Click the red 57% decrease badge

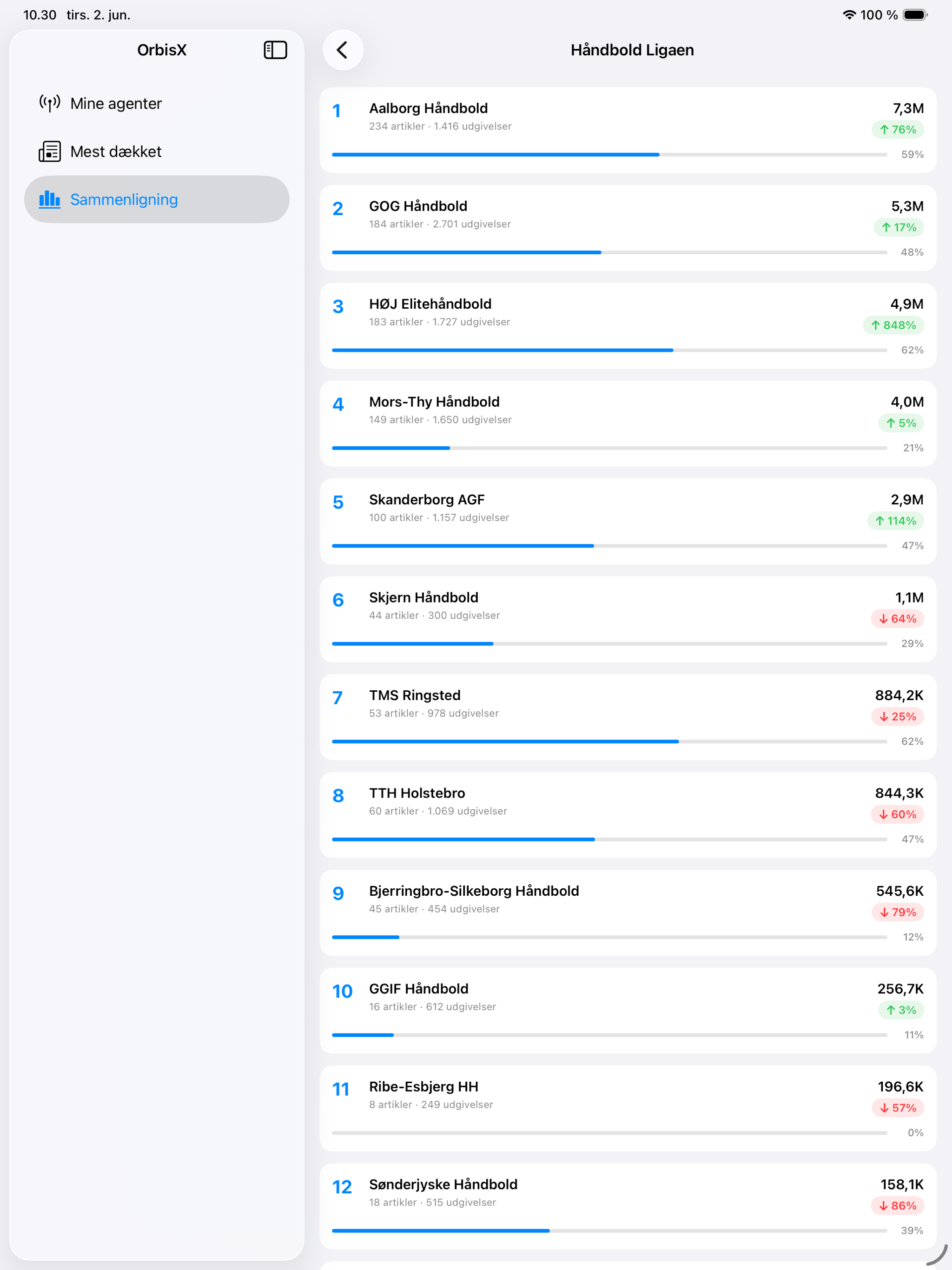(x=898, y=1108)
